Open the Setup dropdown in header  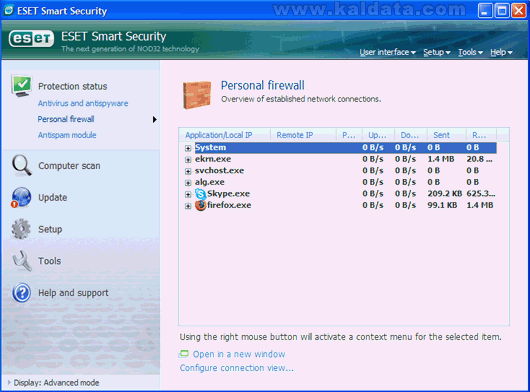(x=437, y=52)
